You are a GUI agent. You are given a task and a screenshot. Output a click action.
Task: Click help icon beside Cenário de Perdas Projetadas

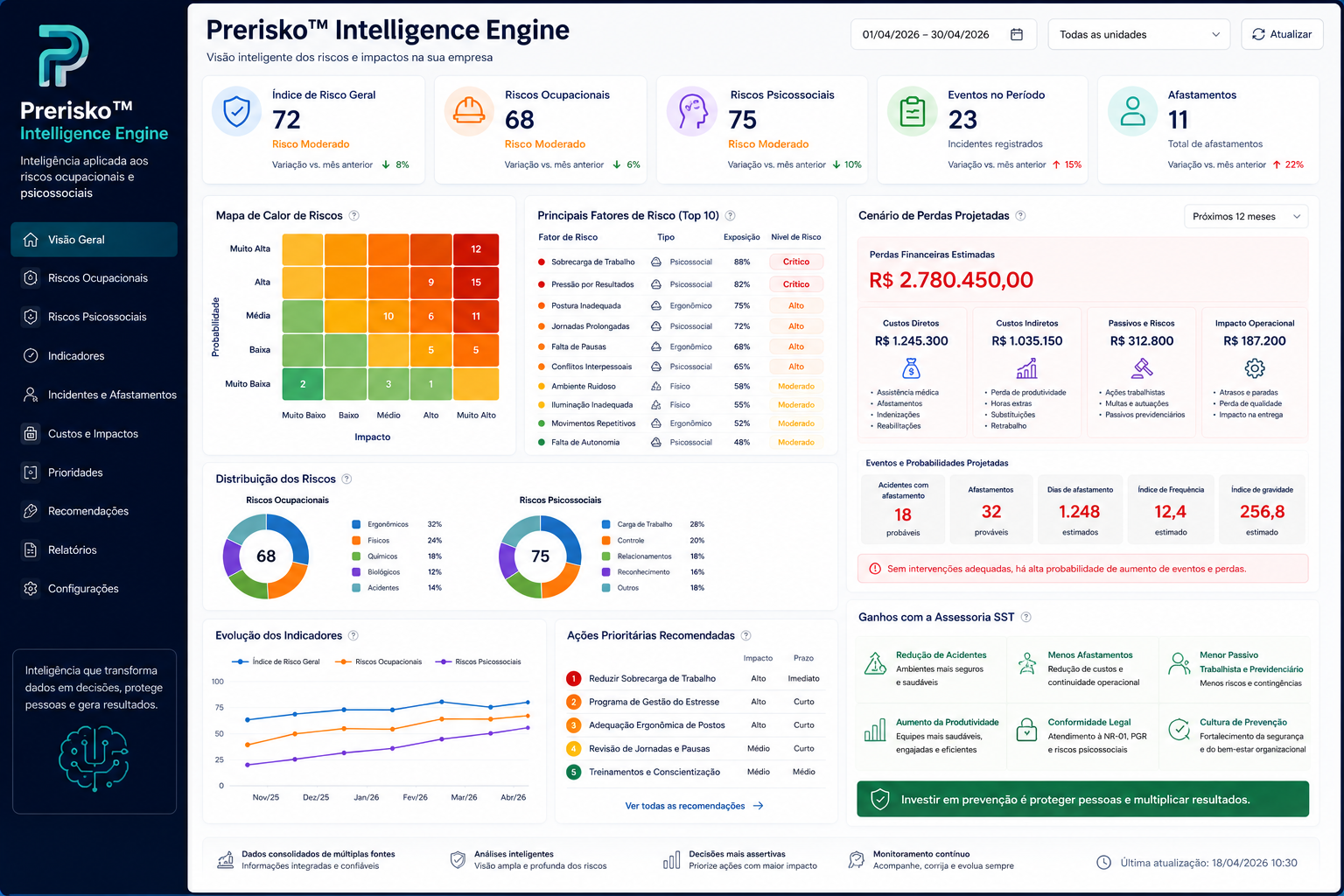1020,215
